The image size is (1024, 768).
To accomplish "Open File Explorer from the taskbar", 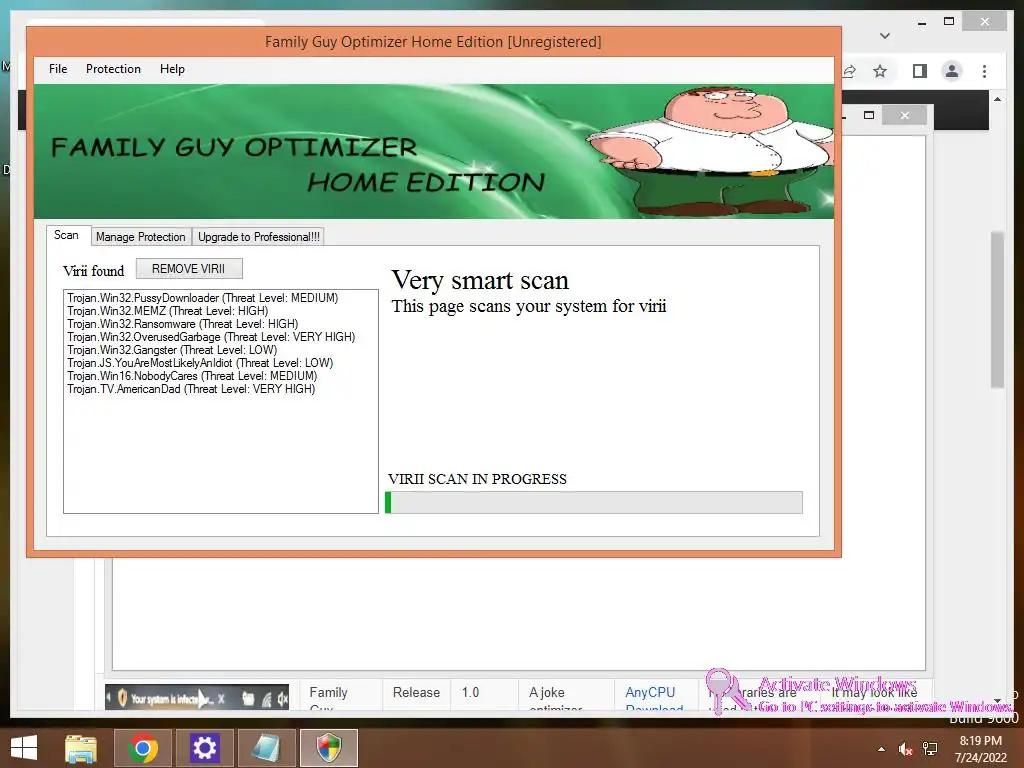I will (x=81, y=748).
